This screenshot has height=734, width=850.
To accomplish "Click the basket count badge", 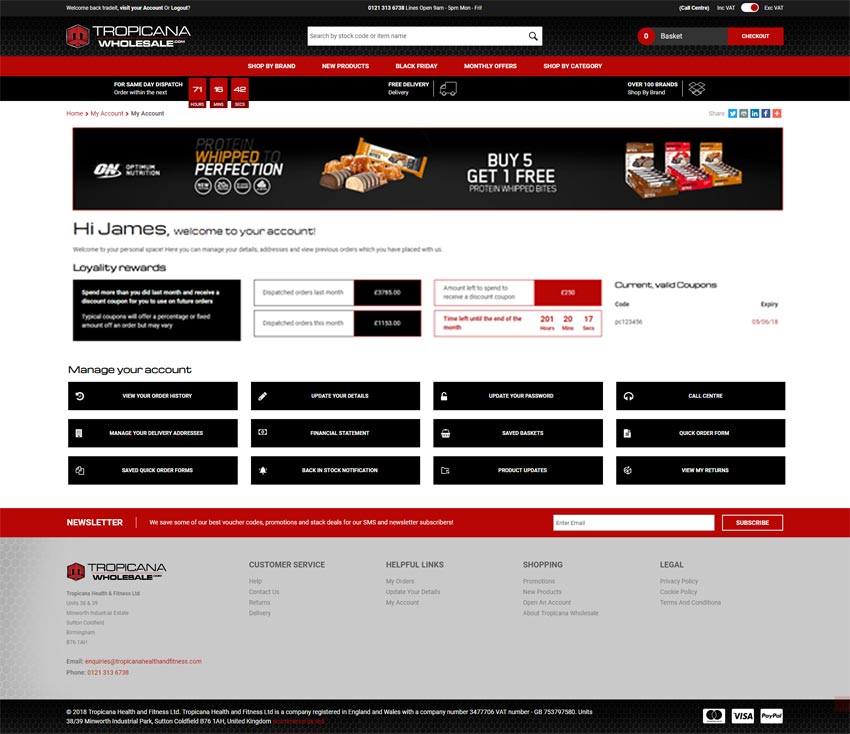I will (x=646, y=36).
